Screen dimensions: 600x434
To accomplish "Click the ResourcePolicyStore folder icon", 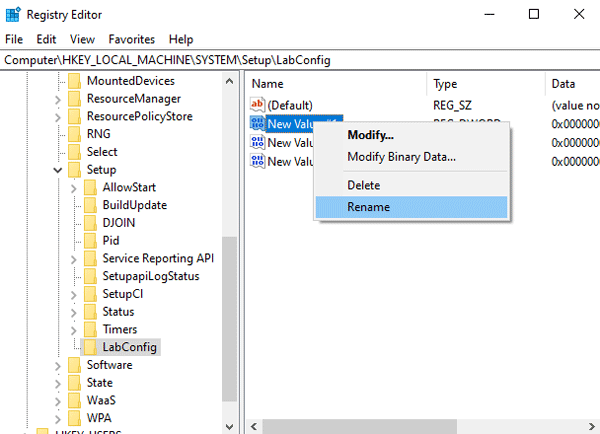I will (74, 116).
